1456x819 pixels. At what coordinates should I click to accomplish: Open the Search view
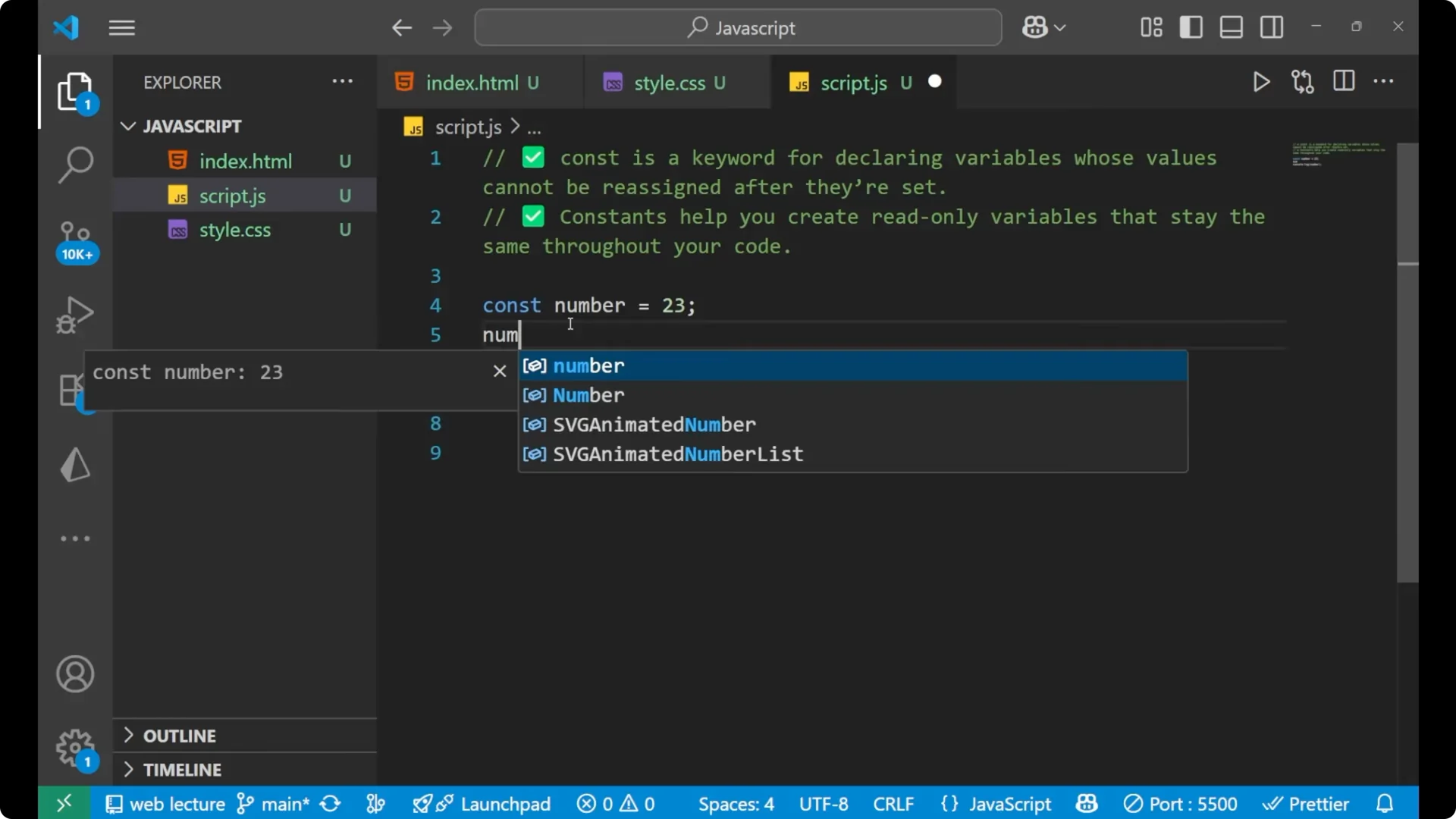(x=74, y=164)
